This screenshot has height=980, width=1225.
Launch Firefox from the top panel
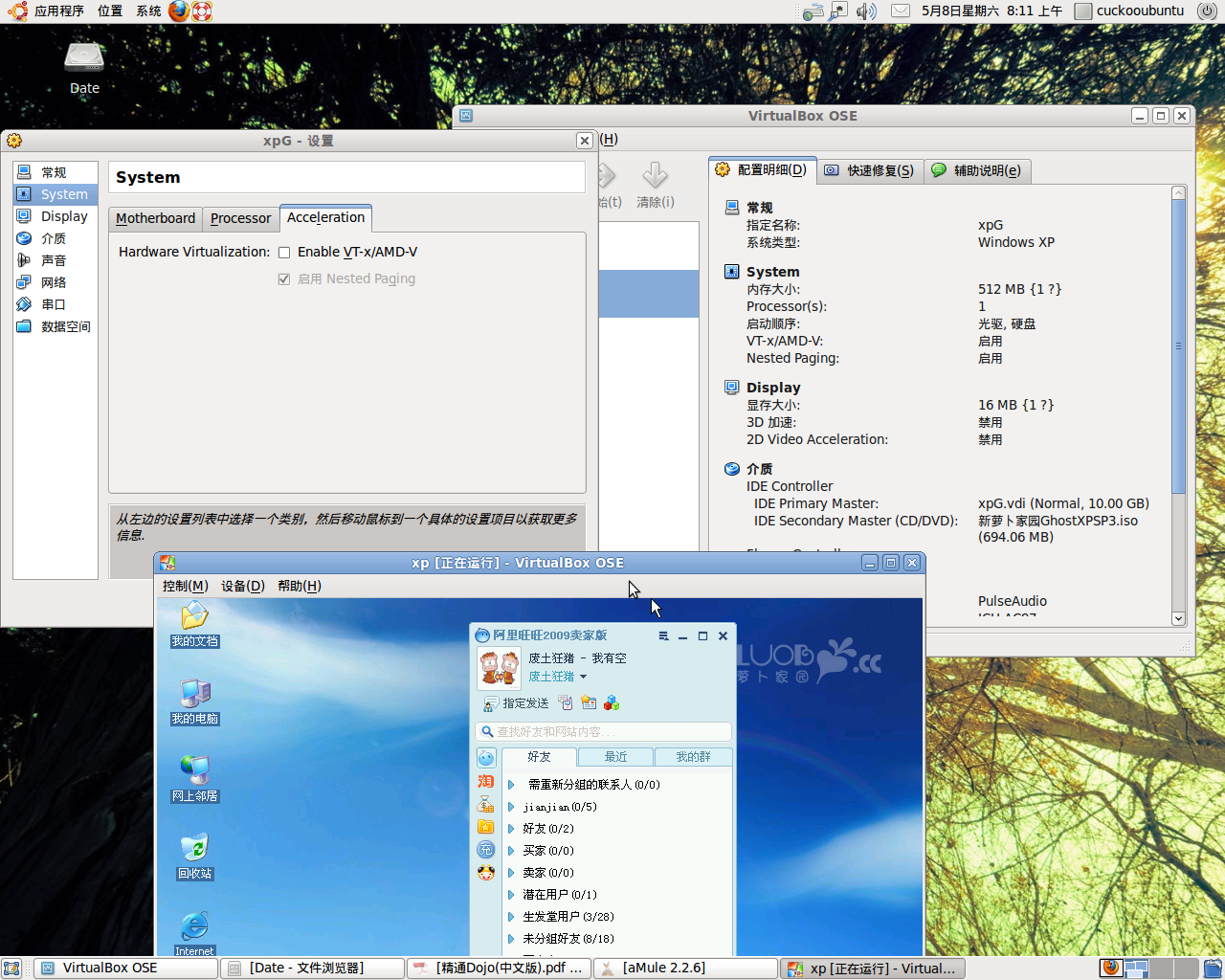[179, 11]
